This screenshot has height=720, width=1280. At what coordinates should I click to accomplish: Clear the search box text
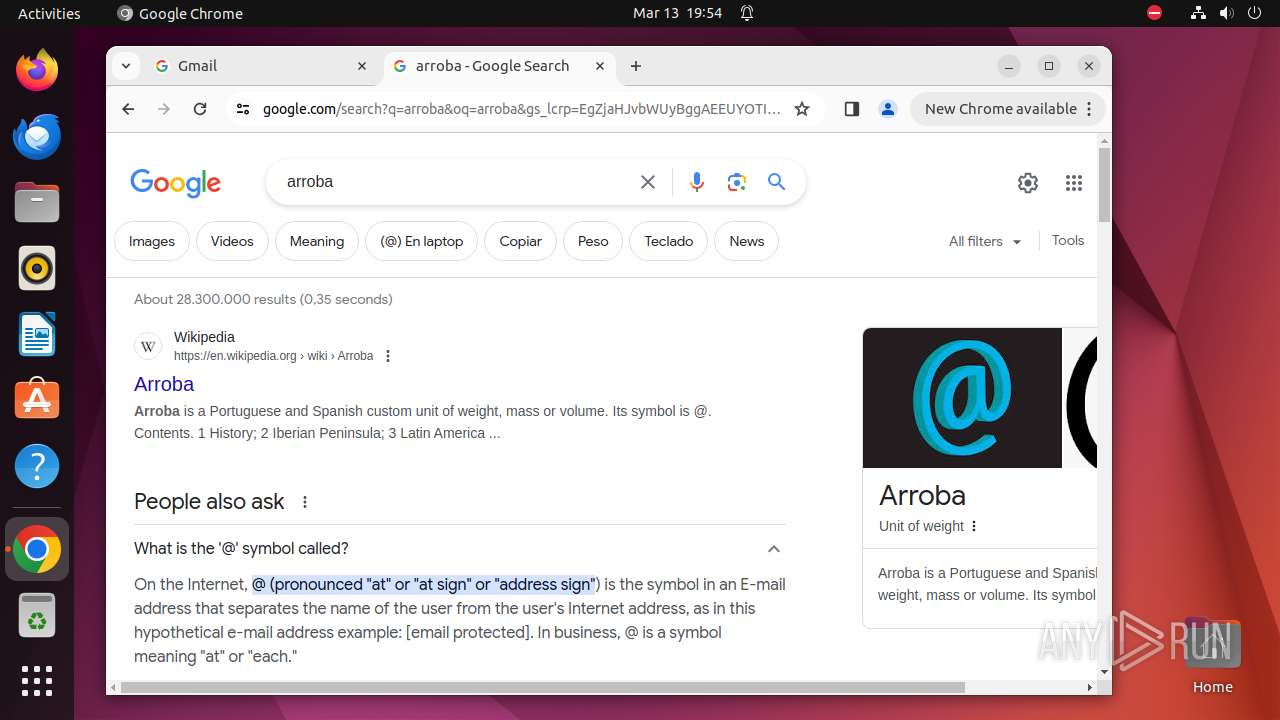[x=648, y=182]
